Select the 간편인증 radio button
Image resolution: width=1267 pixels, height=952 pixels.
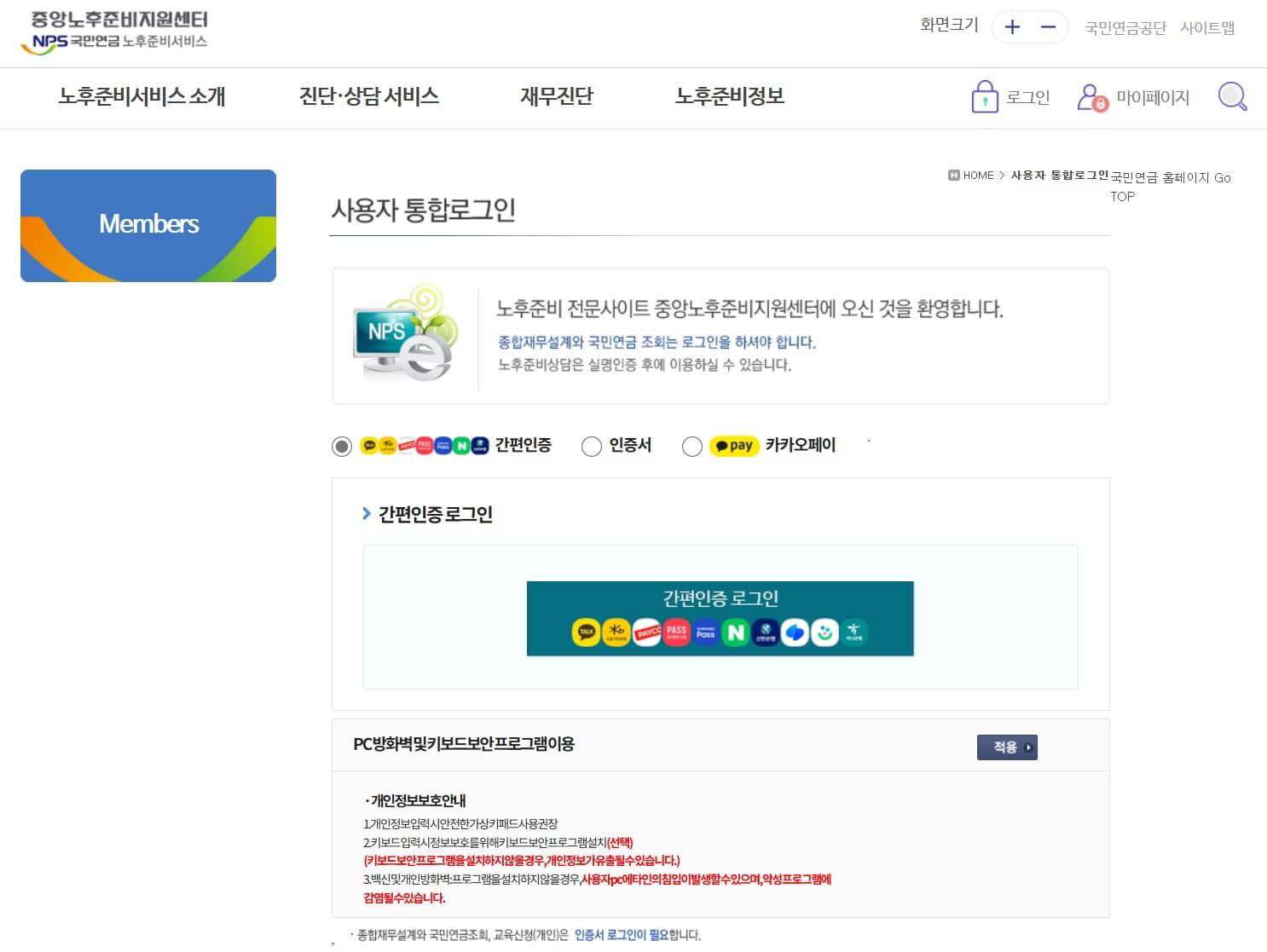pos(341,445)
